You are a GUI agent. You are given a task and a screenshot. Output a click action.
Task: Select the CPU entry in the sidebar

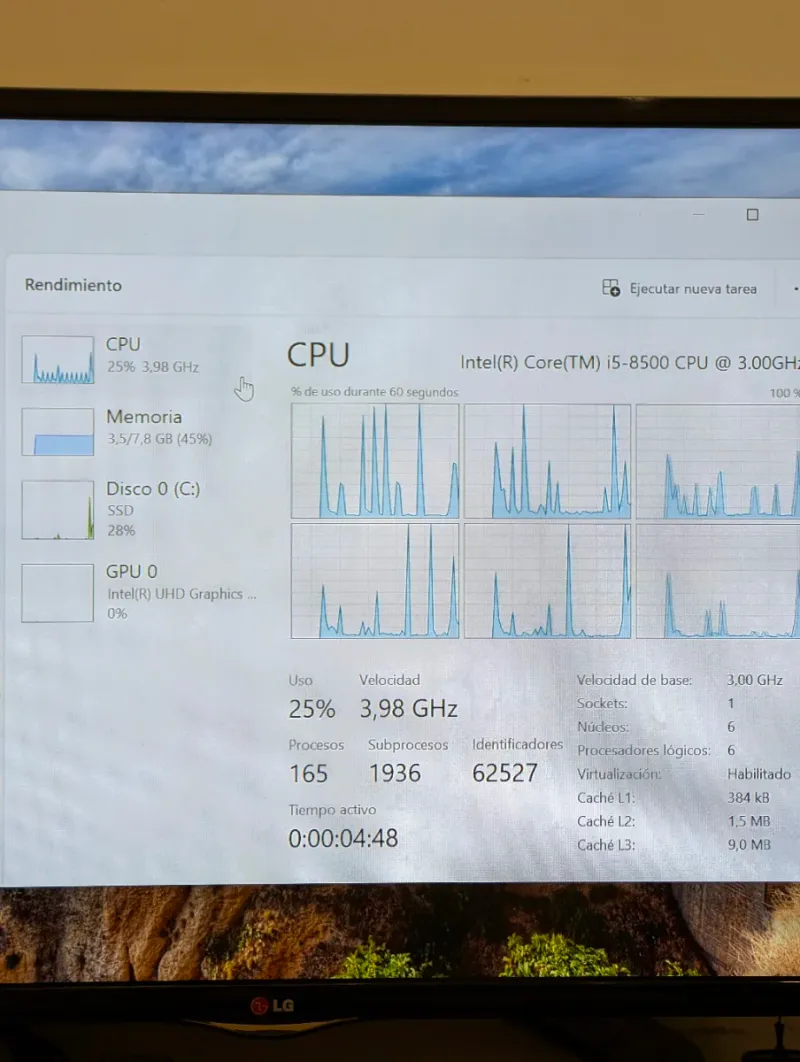pyautogui.click(x=135, y=358)
